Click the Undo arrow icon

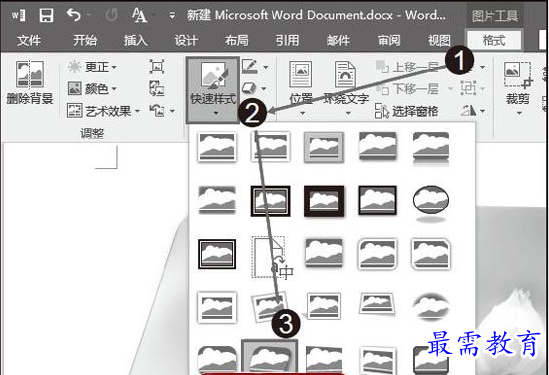74,15
